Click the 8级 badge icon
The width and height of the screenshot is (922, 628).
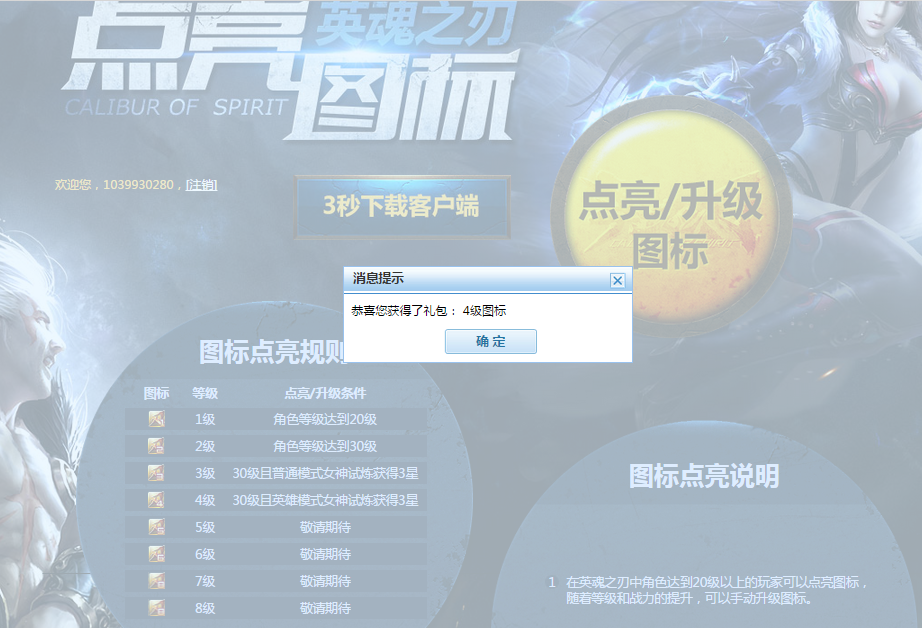pos(156,608)
